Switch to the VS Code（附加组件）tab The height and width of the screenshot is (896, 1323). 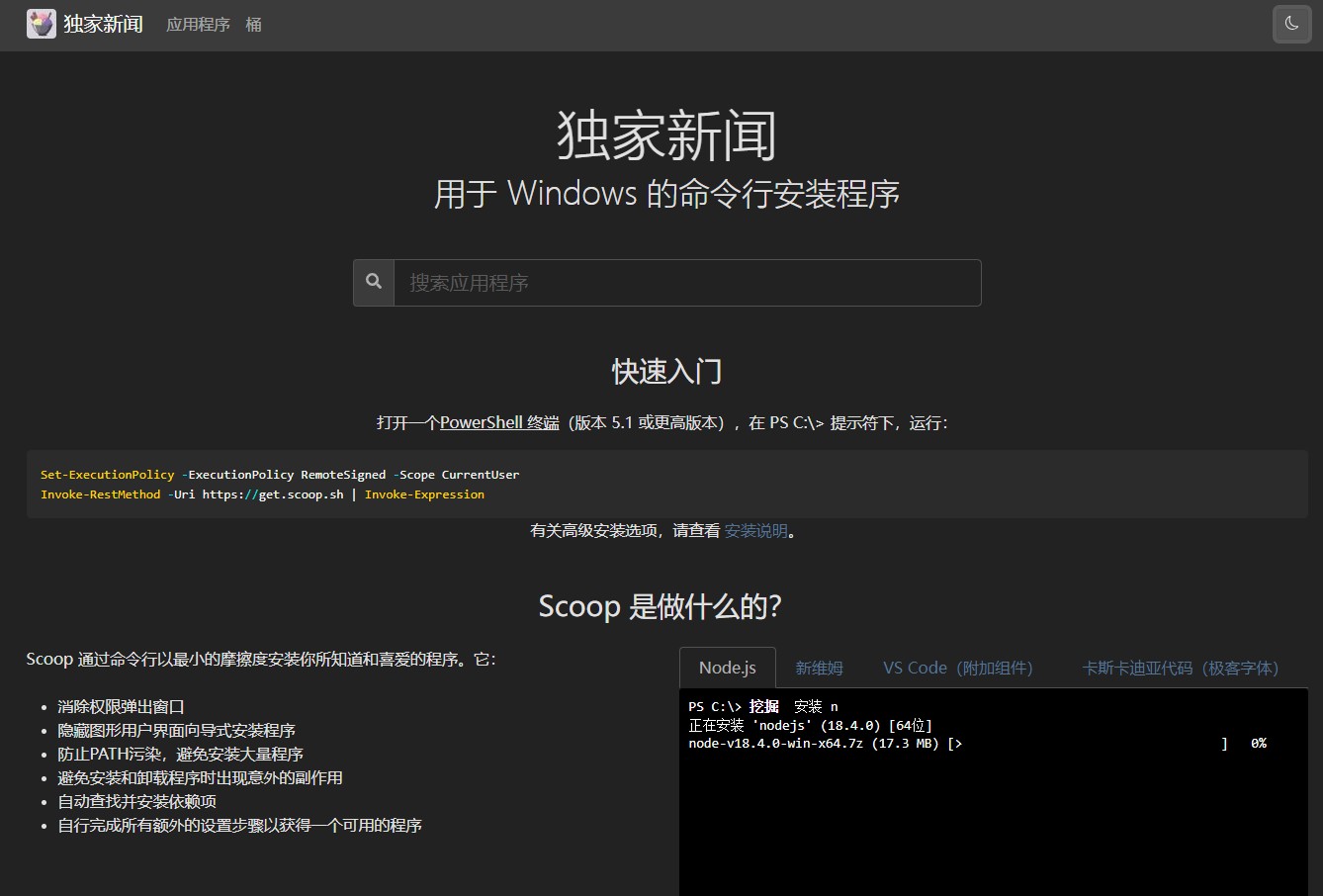[x=958, y=669]
